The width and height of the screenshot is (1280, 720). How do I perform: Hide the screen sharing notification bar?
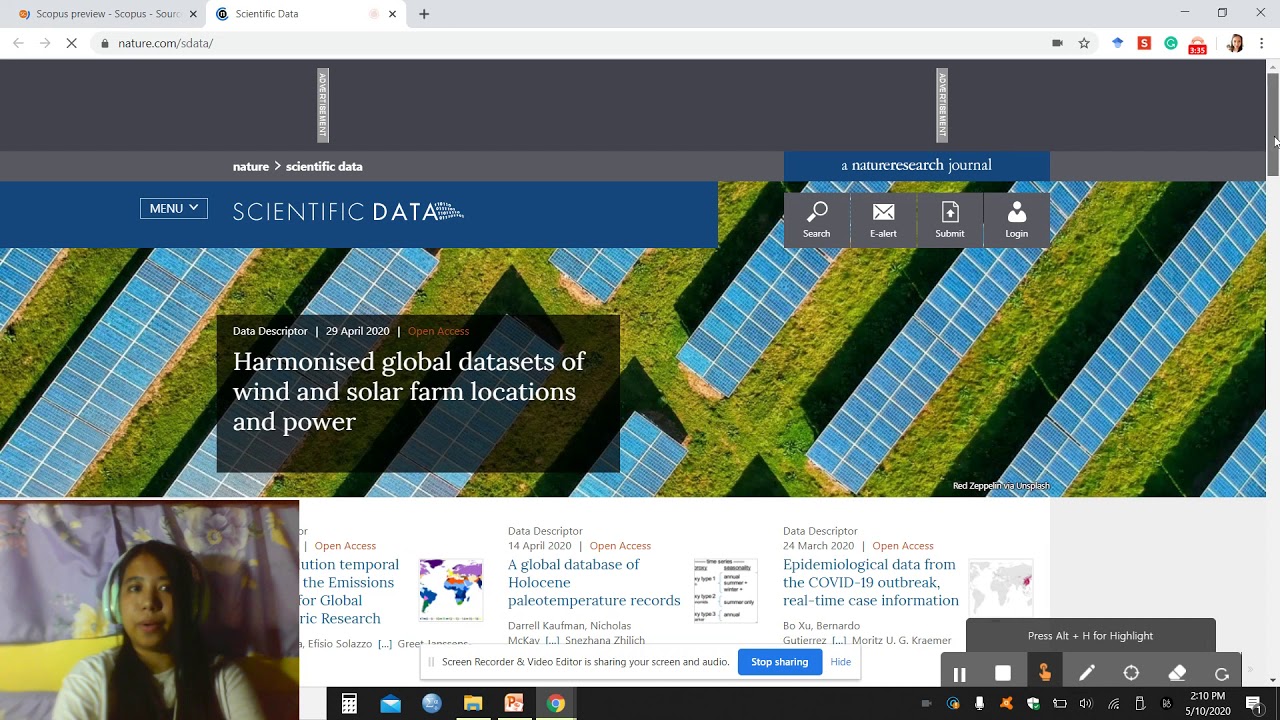pyautogui.click(x=841, y=662)
